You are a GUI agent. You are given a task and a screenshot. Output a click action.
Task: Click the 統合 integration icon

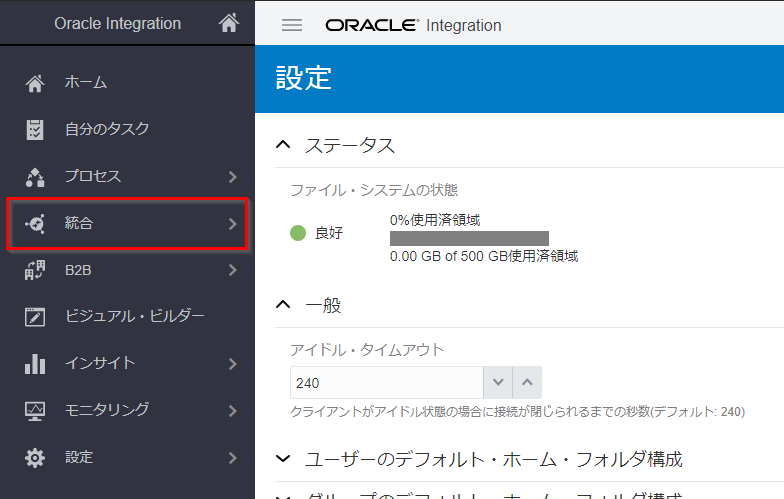(35, 223)
